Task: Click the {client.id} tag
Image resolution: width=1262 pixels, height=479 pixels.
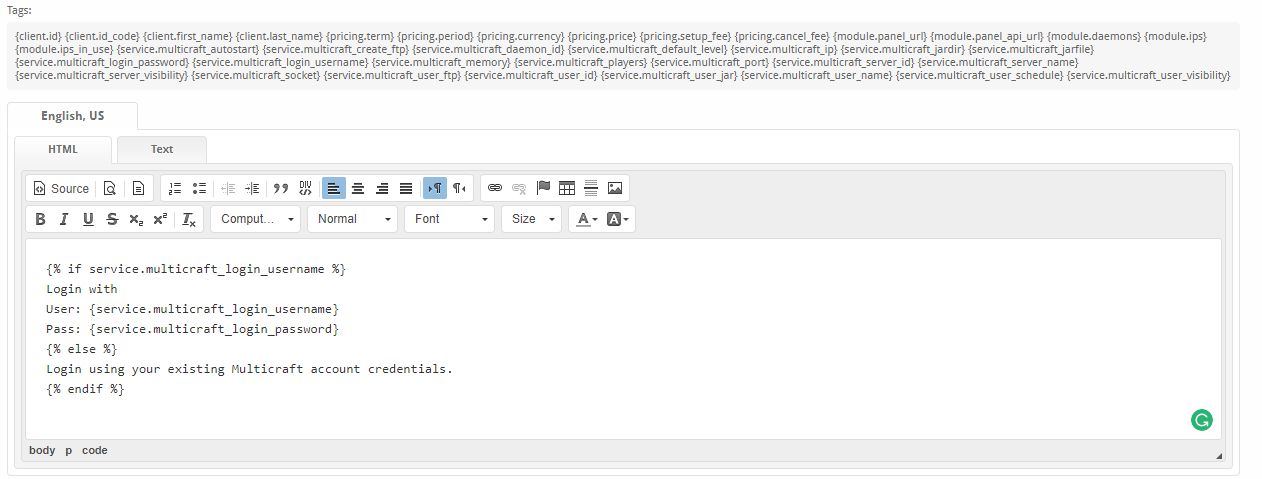Action: click(38, 36)
